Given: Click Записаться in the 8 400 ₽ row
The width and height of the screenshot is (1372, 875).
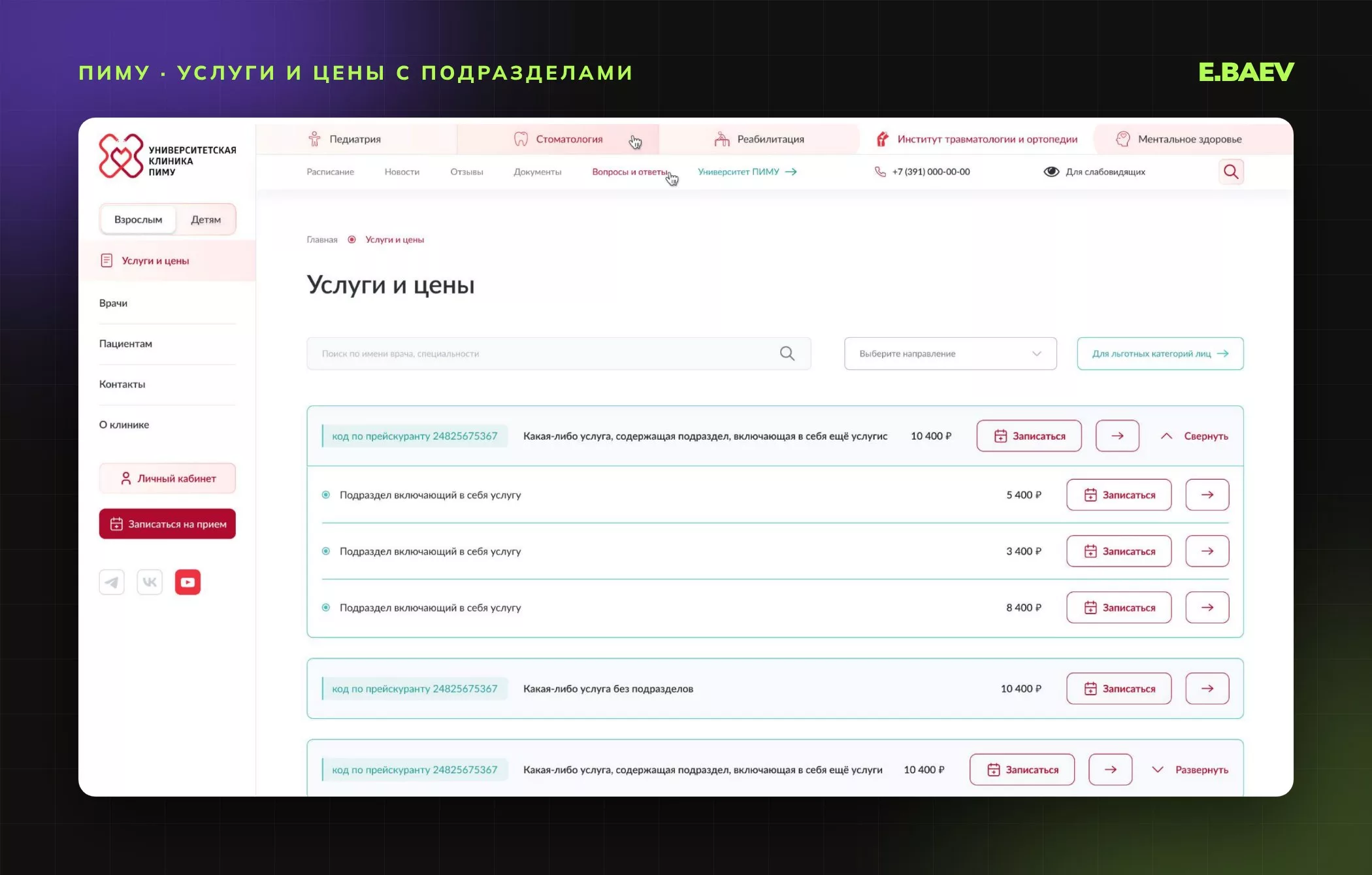Looking at the screenshot, I should point(1119,607).
